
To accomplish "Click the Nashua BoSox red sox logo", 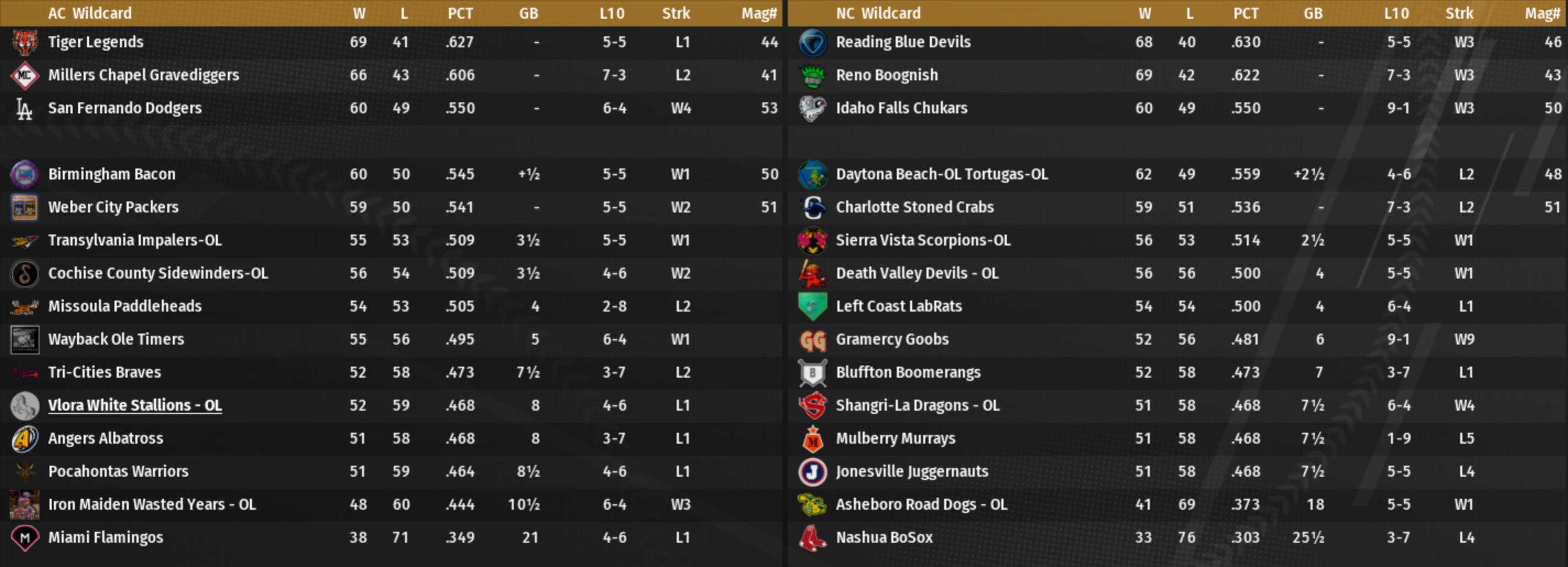I will pyautogui.click(x=812, y=538).
